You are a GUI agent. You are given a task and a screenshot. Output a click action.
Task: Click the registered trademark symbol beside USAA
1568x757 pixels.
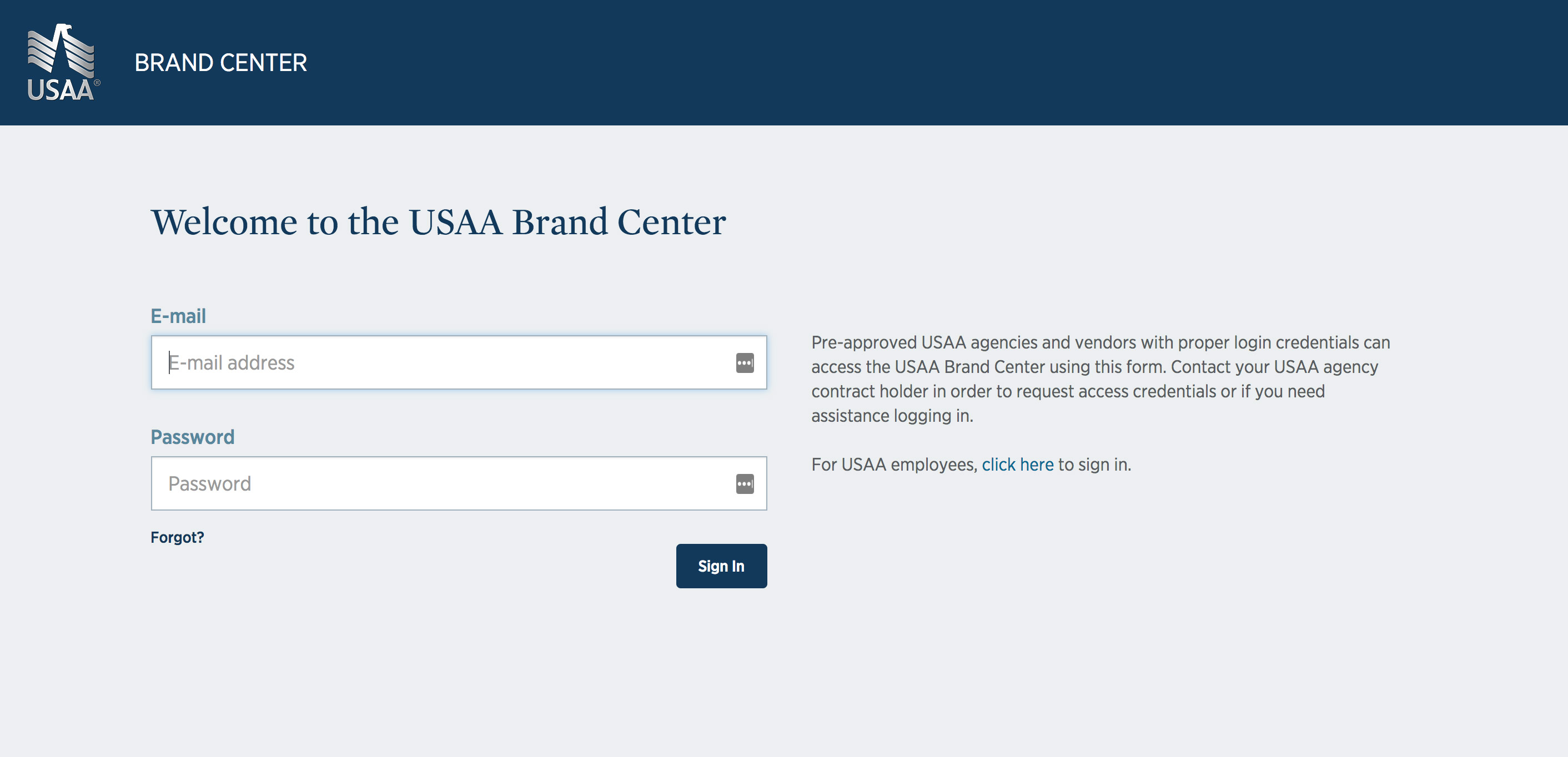97,83
